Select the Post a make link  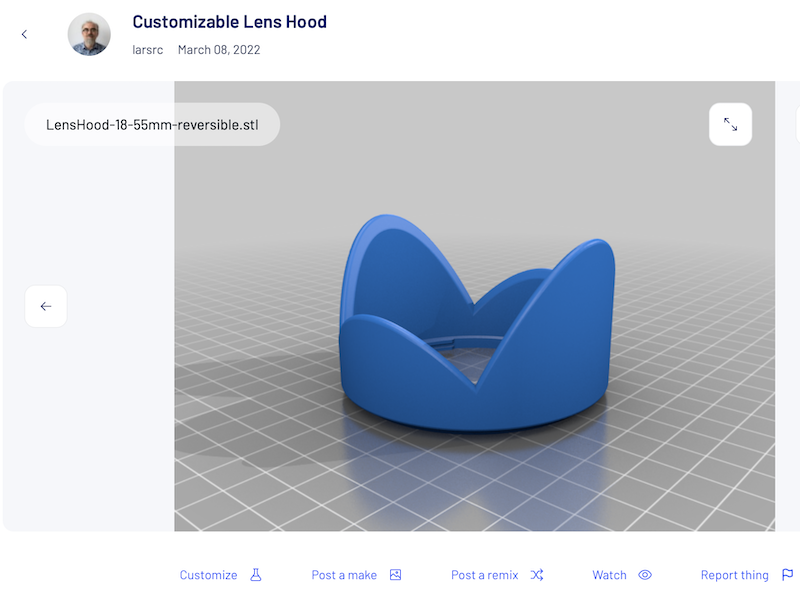344,575
